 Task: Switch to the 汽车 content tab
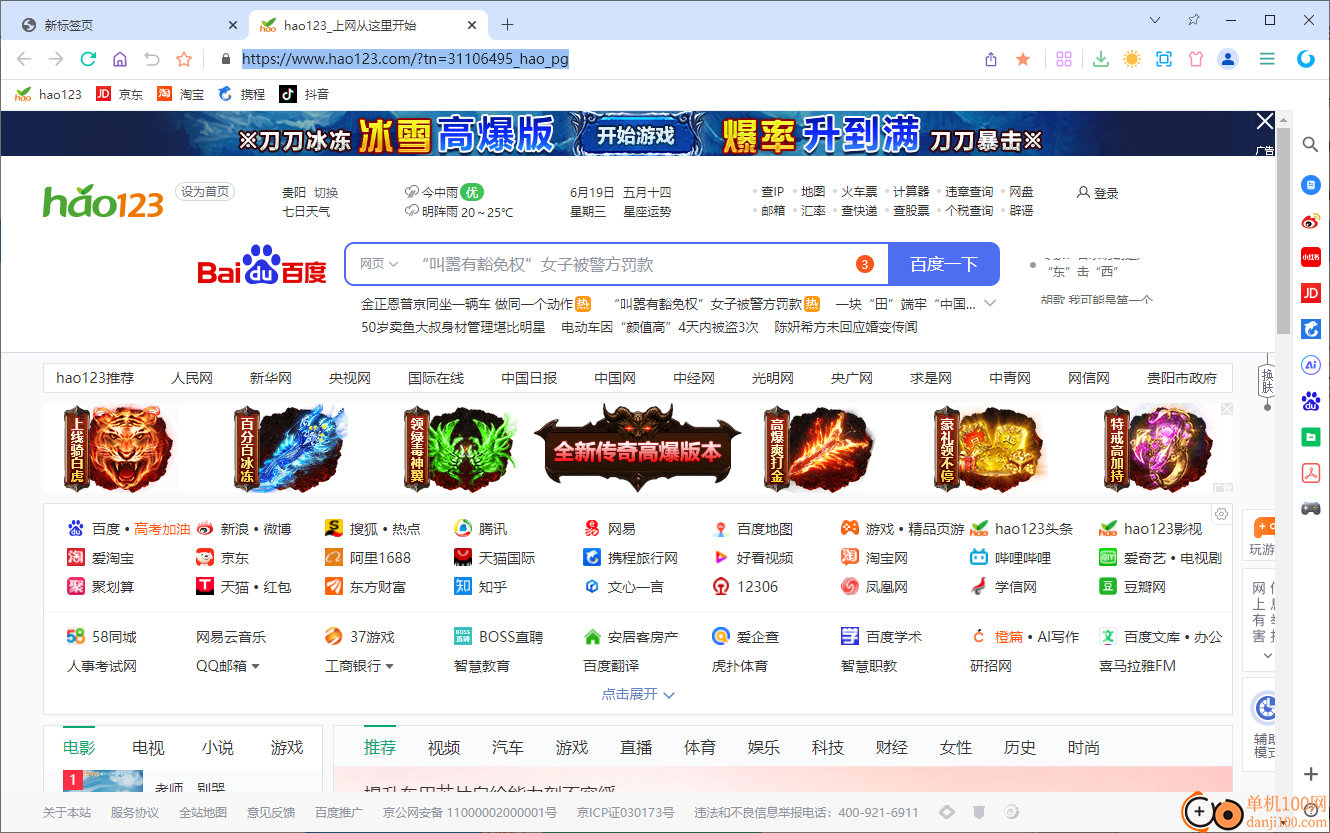[508, 747]
